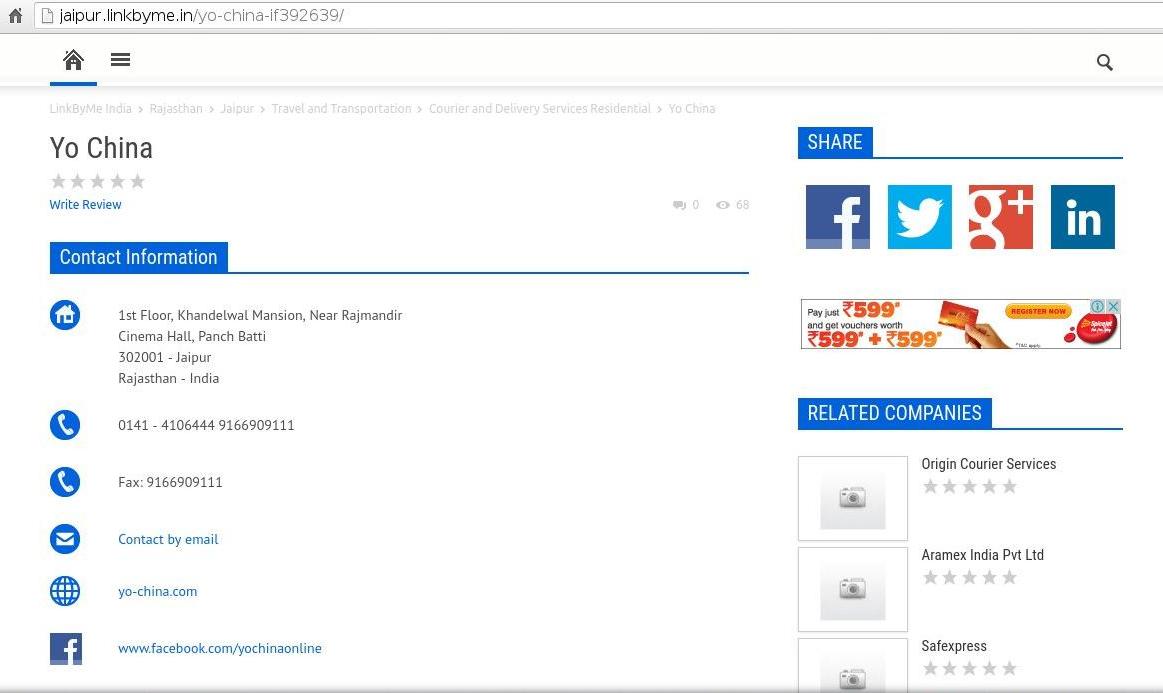Click the phone icon beside 0141 number

coord(65,425)
